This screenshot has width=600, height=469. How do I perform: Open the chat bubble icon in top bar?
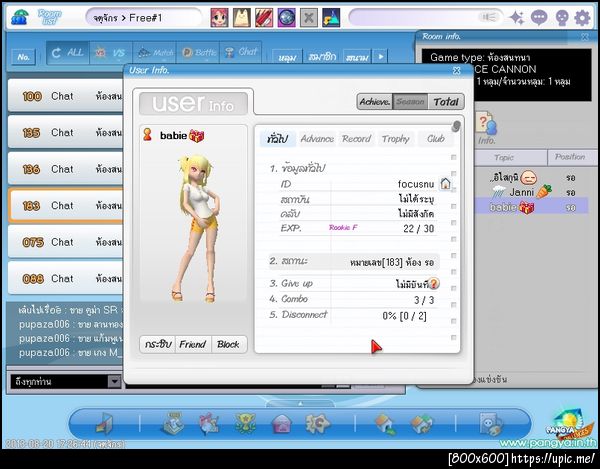click(x=539, y=18)
